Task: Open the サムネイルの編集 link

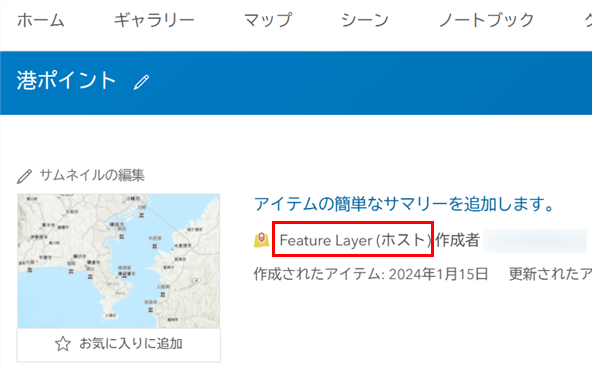Action: [92, 175]
